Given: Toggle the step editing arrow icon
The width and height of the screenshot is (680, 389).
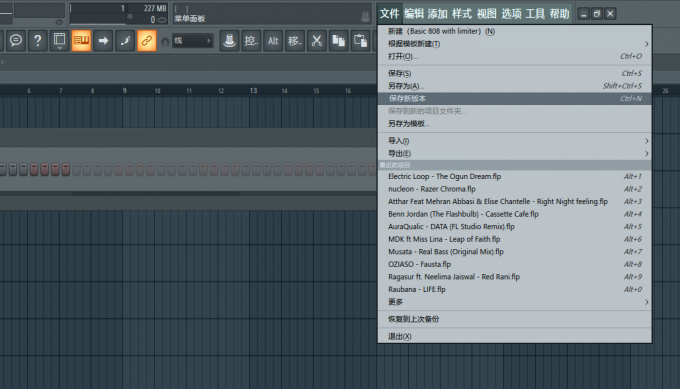Looking at the screenshot, I should pyautogui.click(x=103, y=41).
